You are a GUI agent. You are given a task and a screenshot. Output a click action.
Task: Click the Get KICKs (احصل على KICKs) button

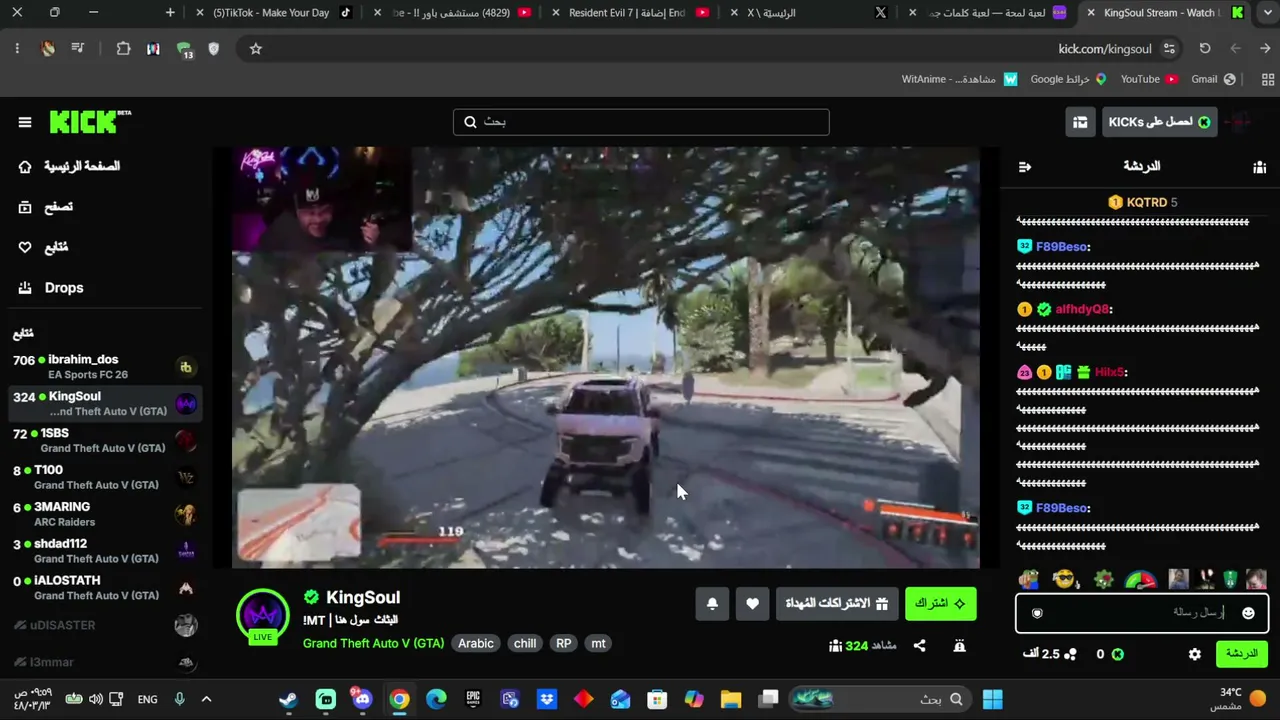1160,122
